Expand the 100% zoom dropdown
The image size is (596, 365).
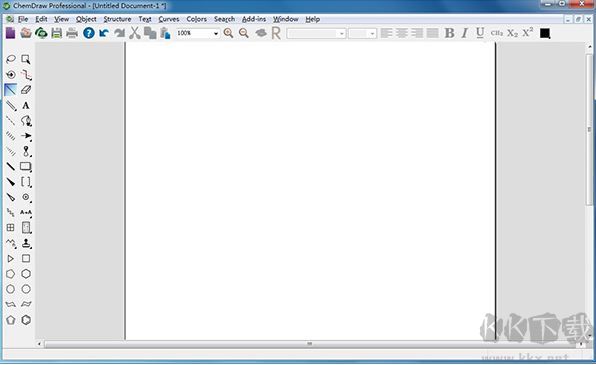coord(216,33)
